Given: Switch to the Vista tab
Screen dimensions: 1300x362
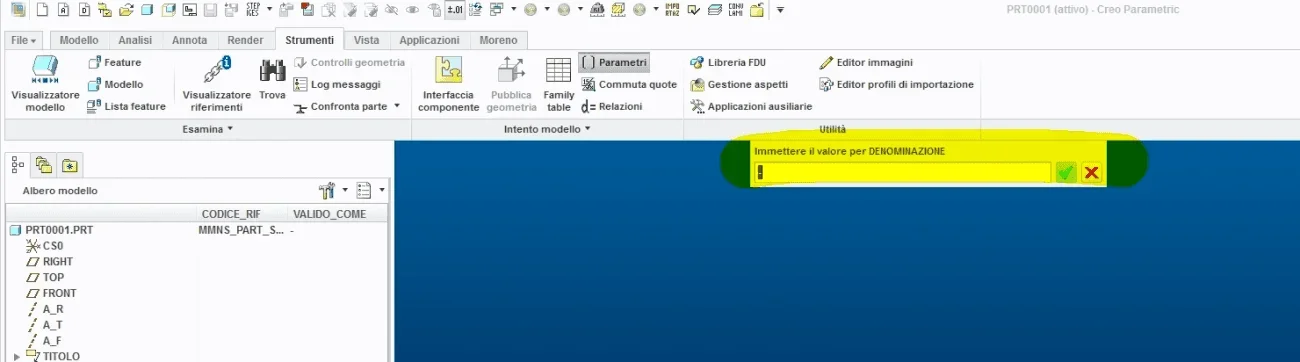Looking at the screenshot, I should [x=367, y=41].
